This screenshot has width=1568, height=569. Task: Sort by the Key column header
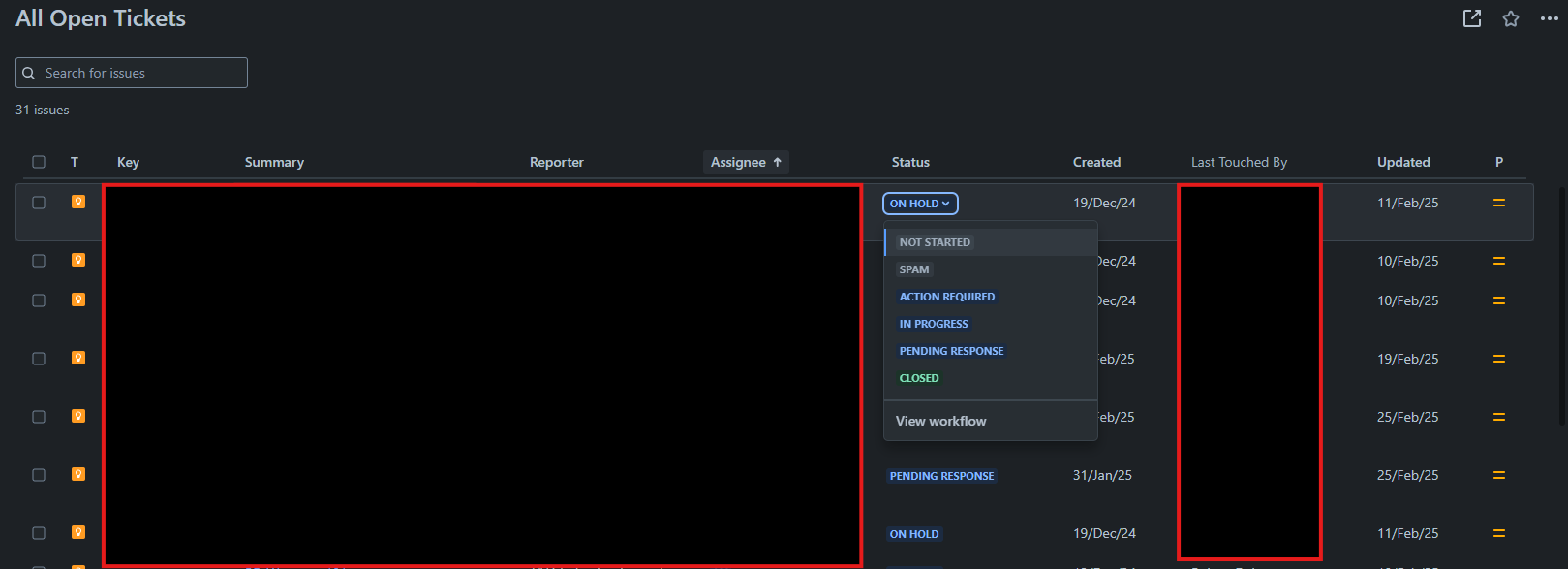coord(128,162)
